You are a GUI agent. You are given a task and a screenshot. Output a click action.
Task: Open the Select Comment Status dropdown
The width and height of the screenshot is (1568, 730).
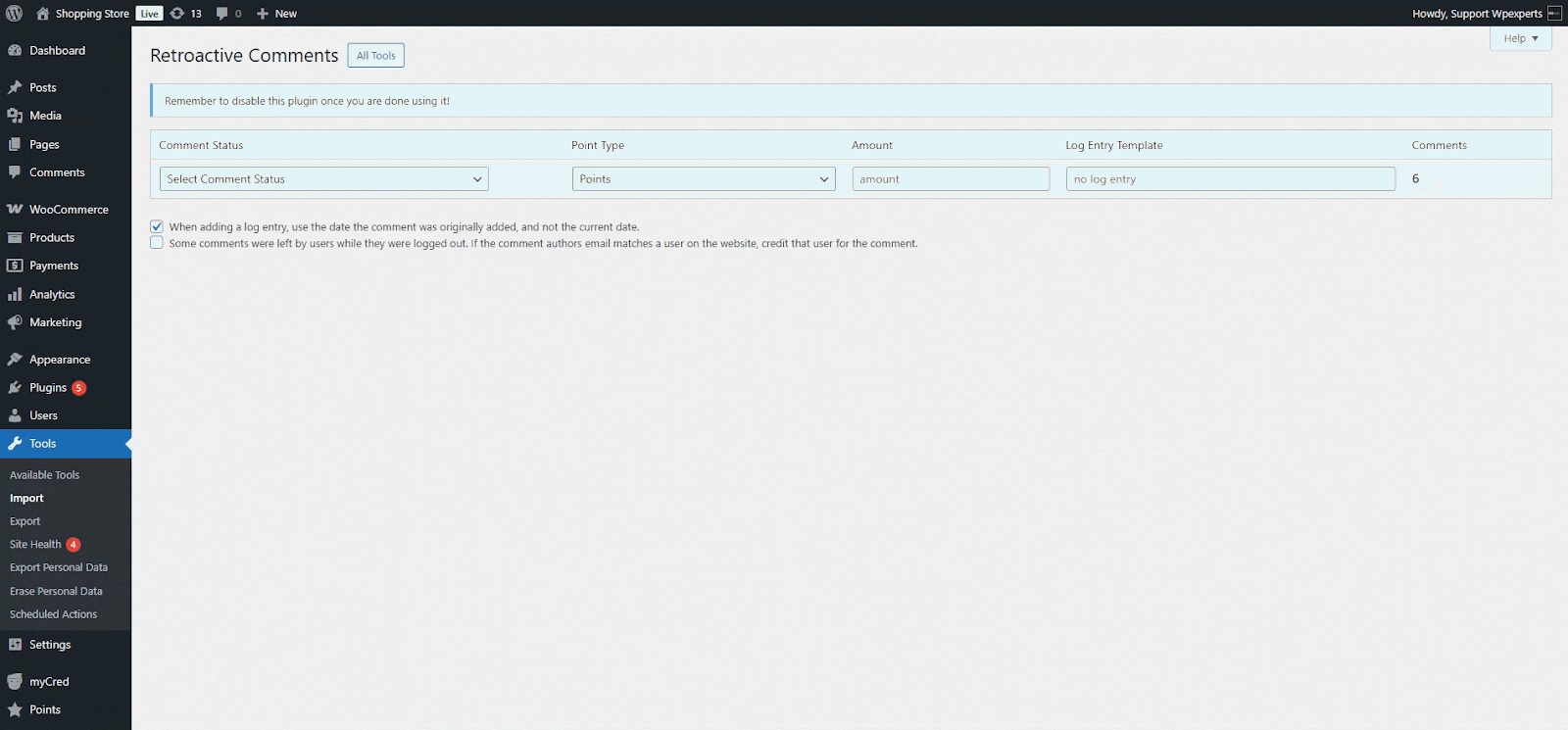[x=323, y=179]
